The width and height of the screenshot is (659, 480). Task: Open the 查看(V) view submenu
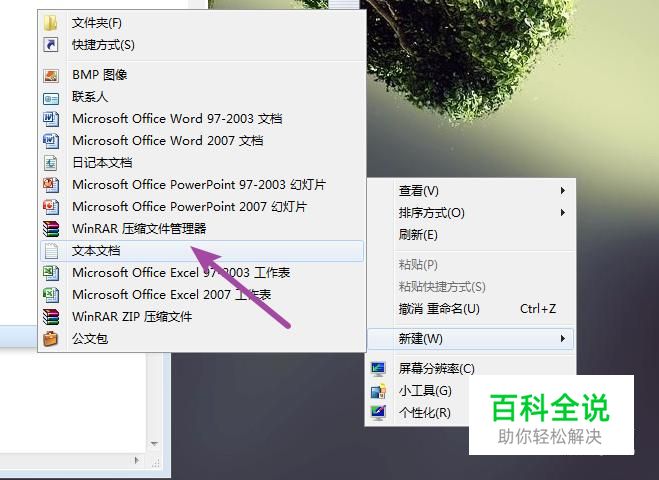(x=470, y=191)
